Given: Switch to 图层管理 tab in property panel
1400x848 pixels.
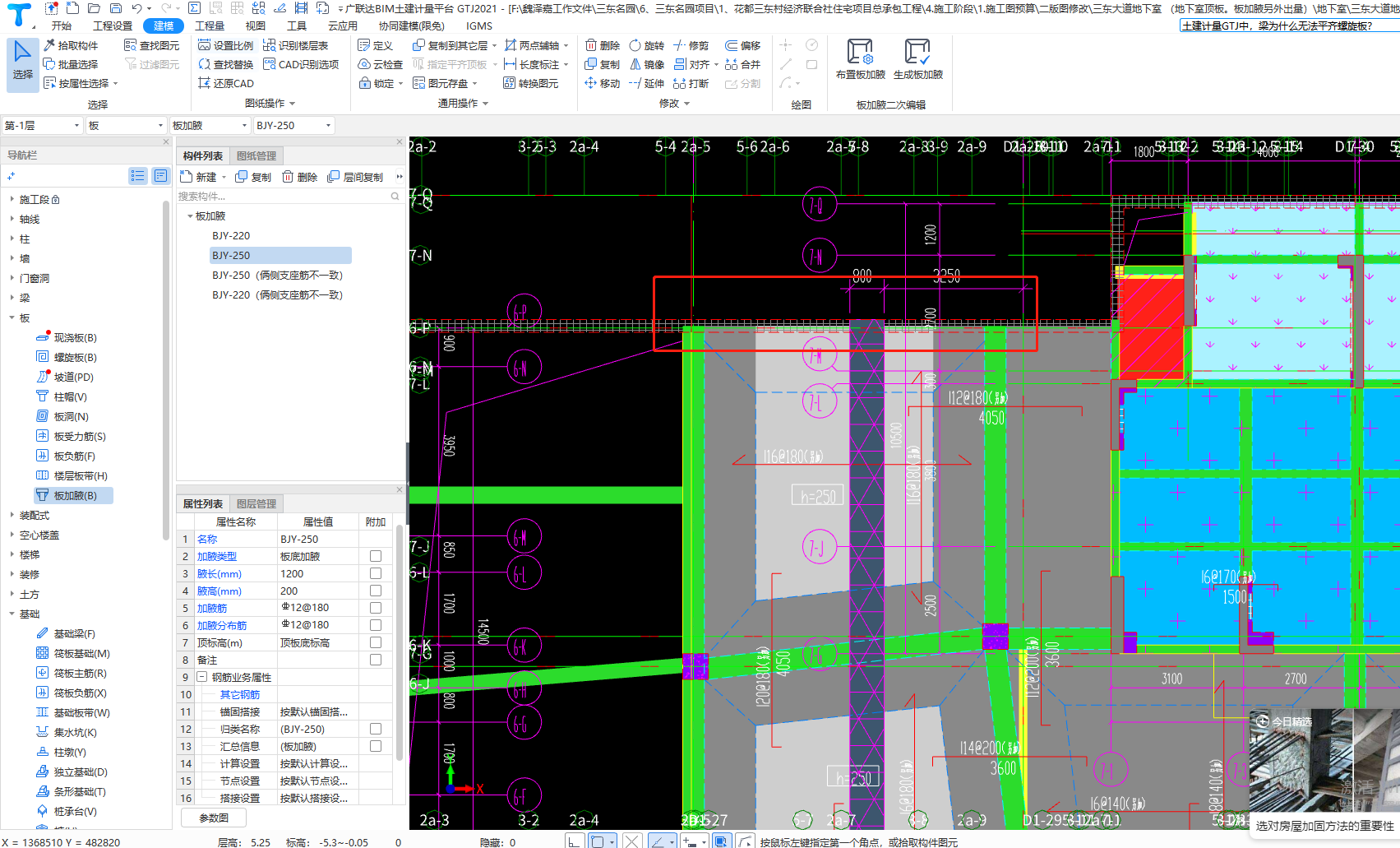Looking at the screenshot, I should [x=256, y=503].
